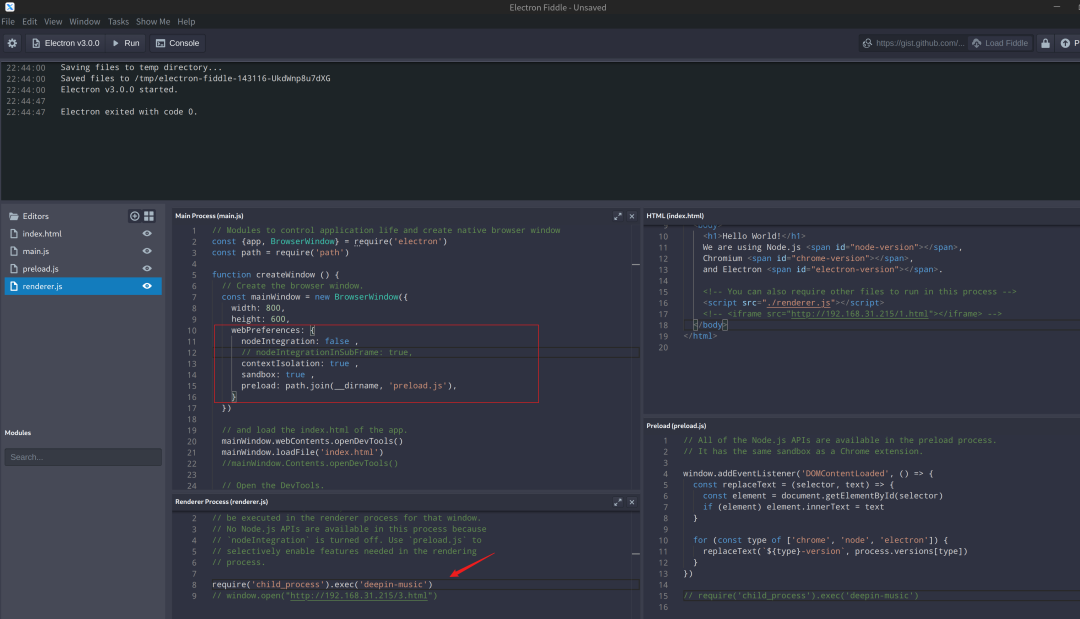1080x619 pixels.
Task: Close the Main Process editor panel
Action: tap(632, 216)
